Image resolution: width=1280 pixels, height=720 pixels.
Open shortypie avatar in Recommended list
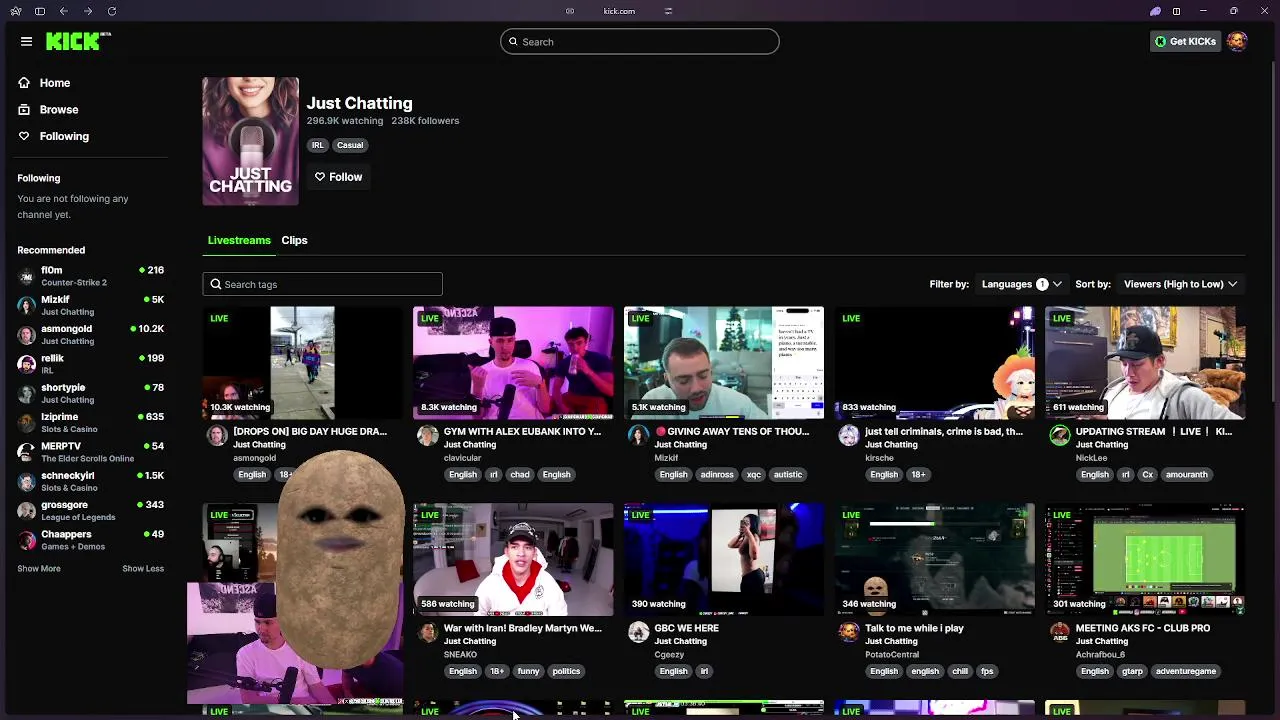[x=26, y=393]
